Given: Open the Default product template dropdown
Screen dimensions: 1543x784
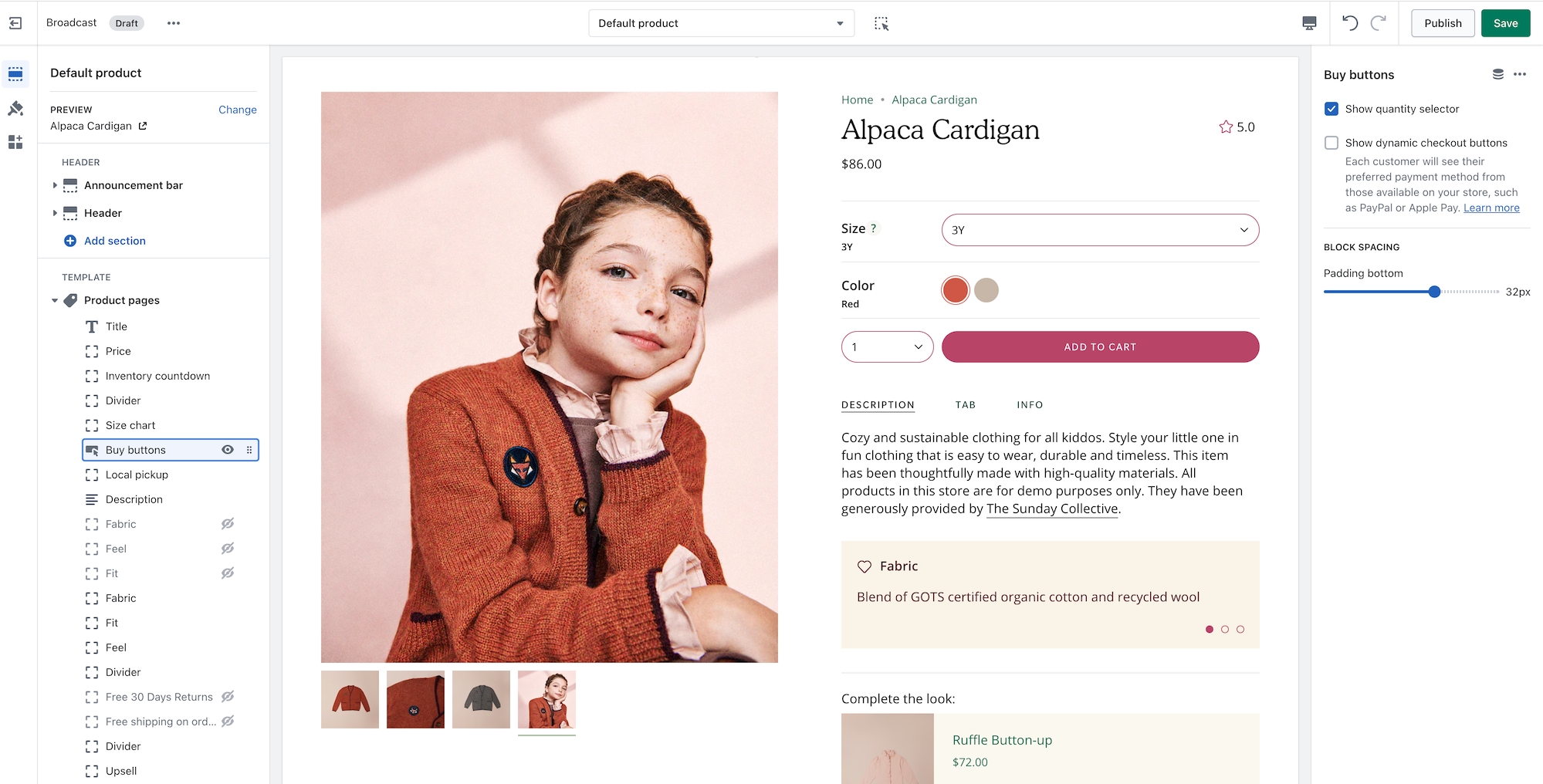Looking at the screenshot, I should tap(721, 23).
